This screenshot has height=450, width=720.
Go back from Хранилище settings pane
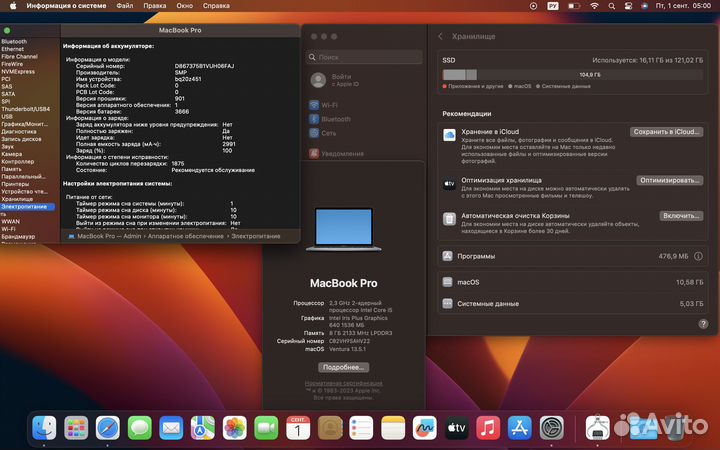[440, 36]
